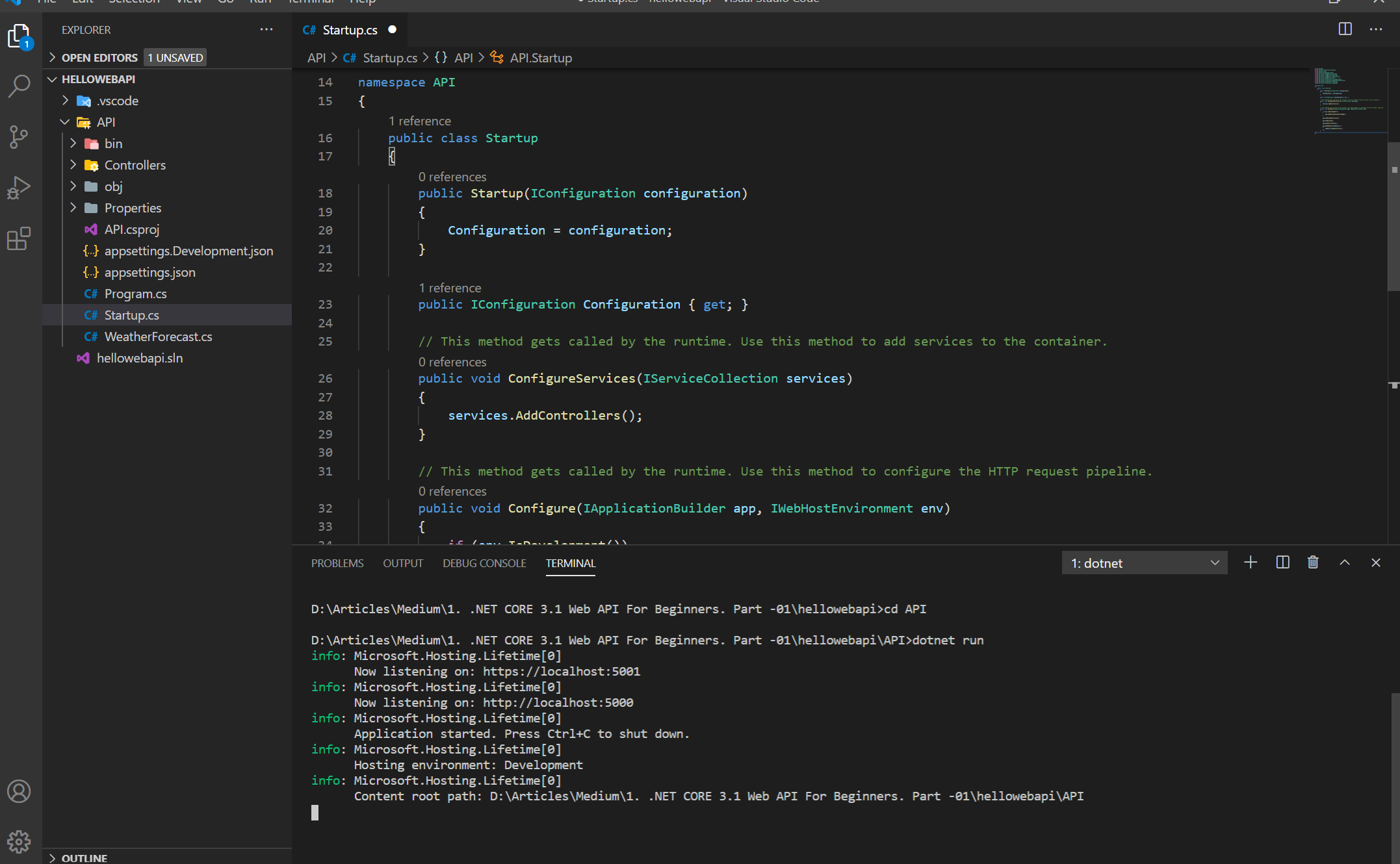Click '0 references' CodeLens above Configure method
1400x864 pixels.
(452, 491)
